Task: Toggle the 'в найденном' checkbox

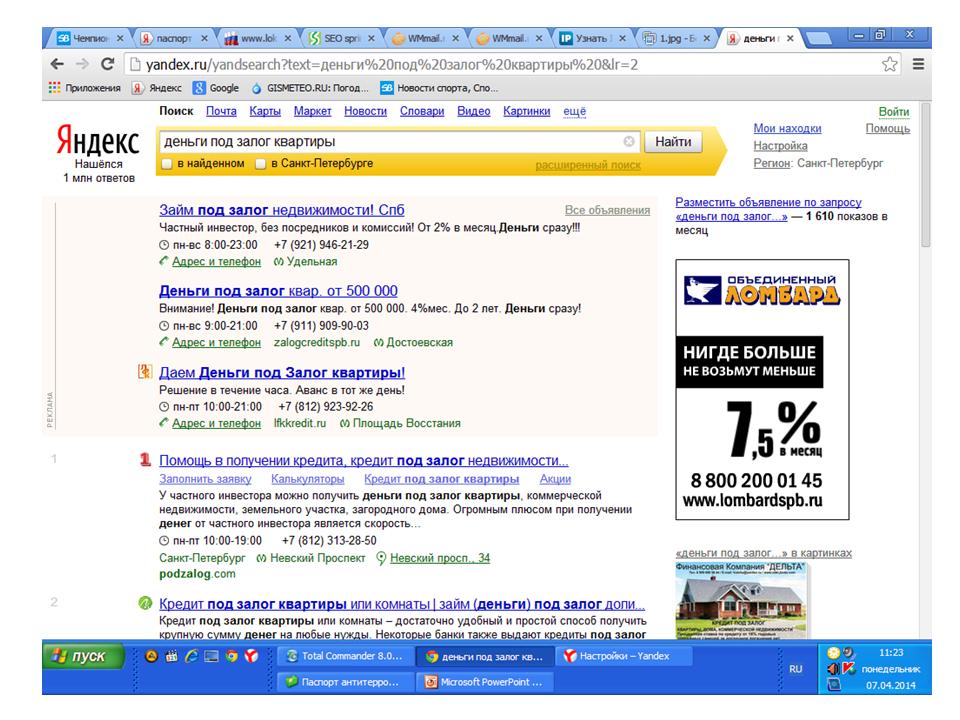Action: [x=167, y=164]
